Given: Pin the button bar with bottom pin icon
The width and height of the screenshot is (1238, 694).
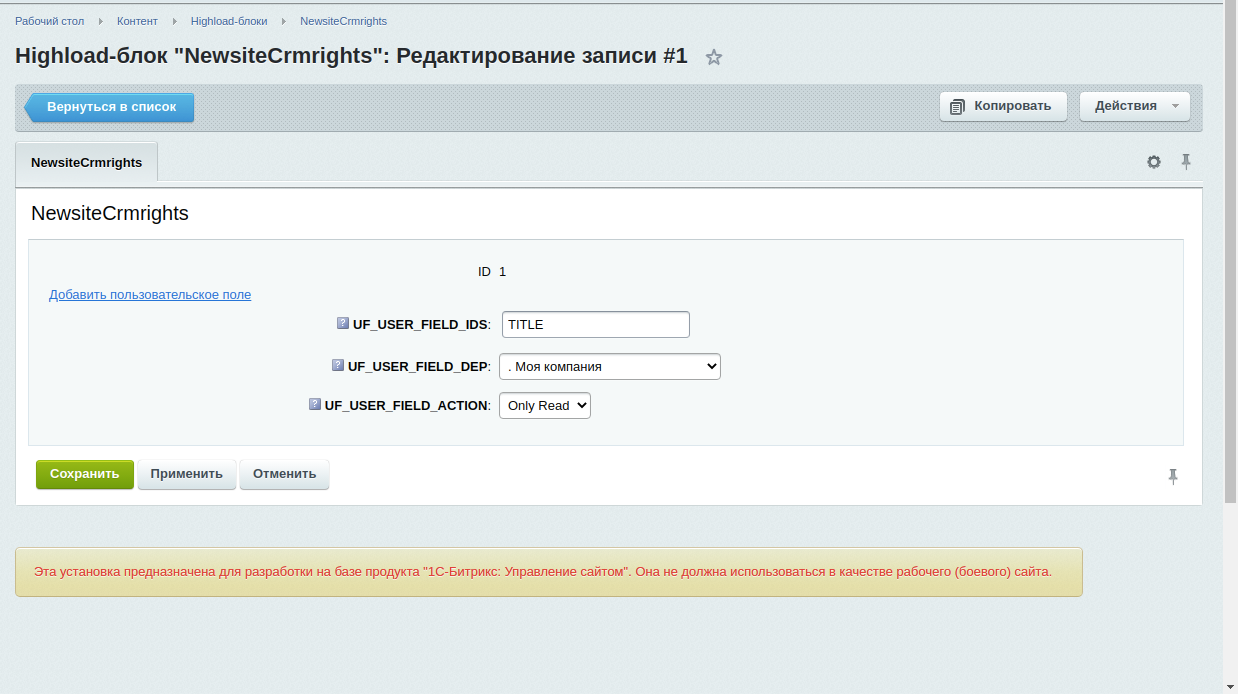Looking at the screenshot, I should (1173, 477).
